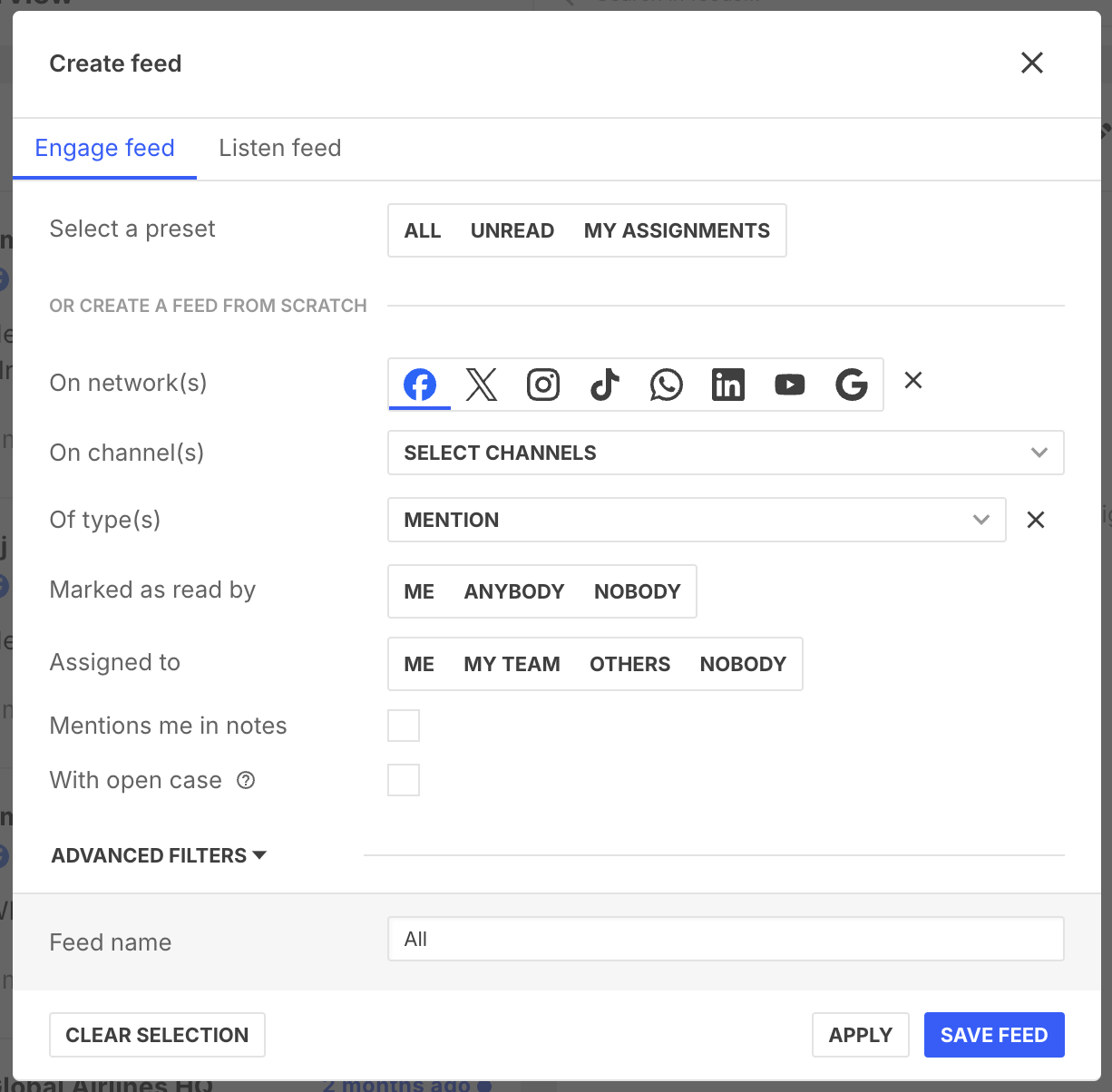
Task: Choose the ALL preset
Action: pyautogui.click(x=423, y=230)
